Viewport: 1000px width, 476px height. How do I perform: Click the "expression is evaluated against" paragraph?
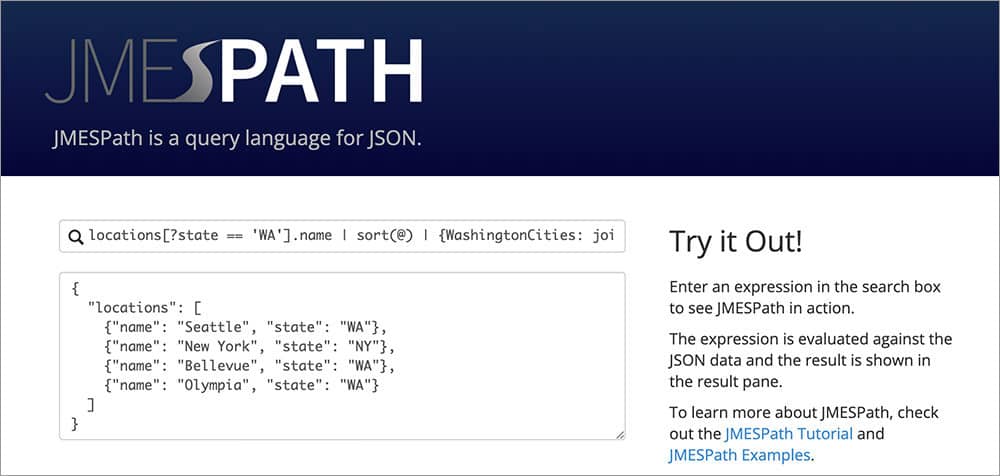(x=811, y=360)
